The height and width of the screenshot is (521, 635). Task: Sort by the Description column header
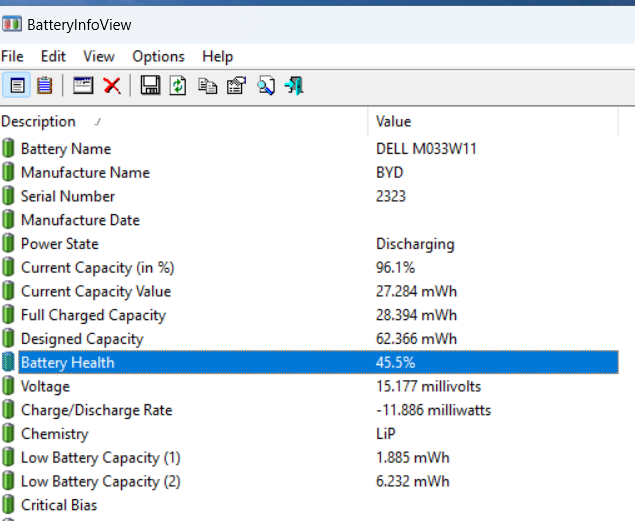click(x=184, y=121)
